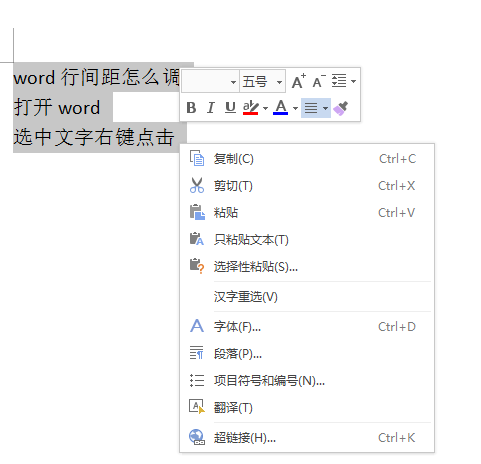The width and height of the screenshot is (481, 464).
Task: Click the Ctrl+C shortcut label
Action: (397, 159)
